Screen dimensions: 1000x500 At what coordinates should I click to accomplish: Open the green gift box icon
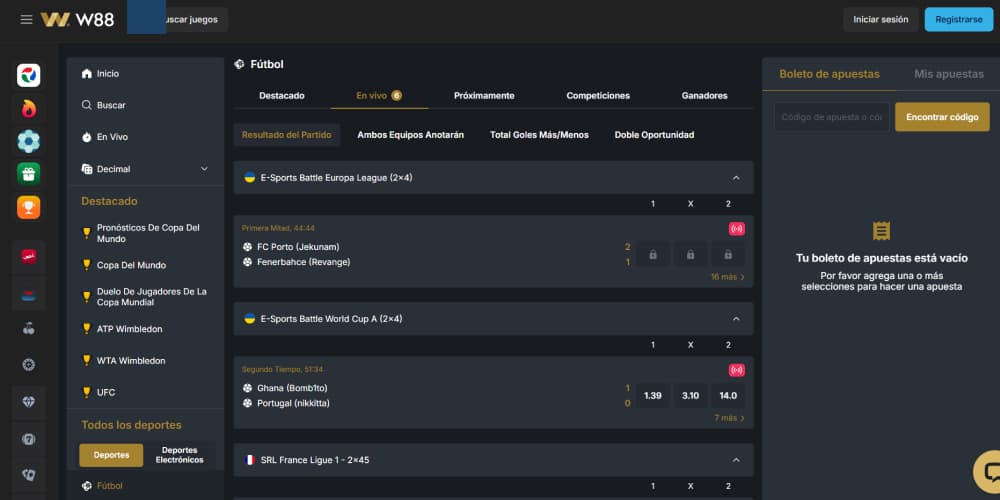tap(29, 174)
